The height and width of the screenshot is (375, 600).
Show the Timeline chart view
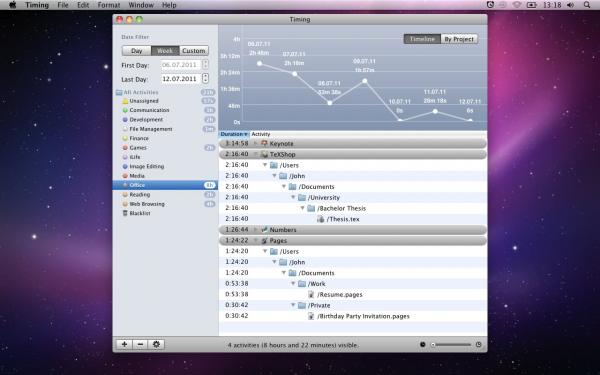pos(422,39)
